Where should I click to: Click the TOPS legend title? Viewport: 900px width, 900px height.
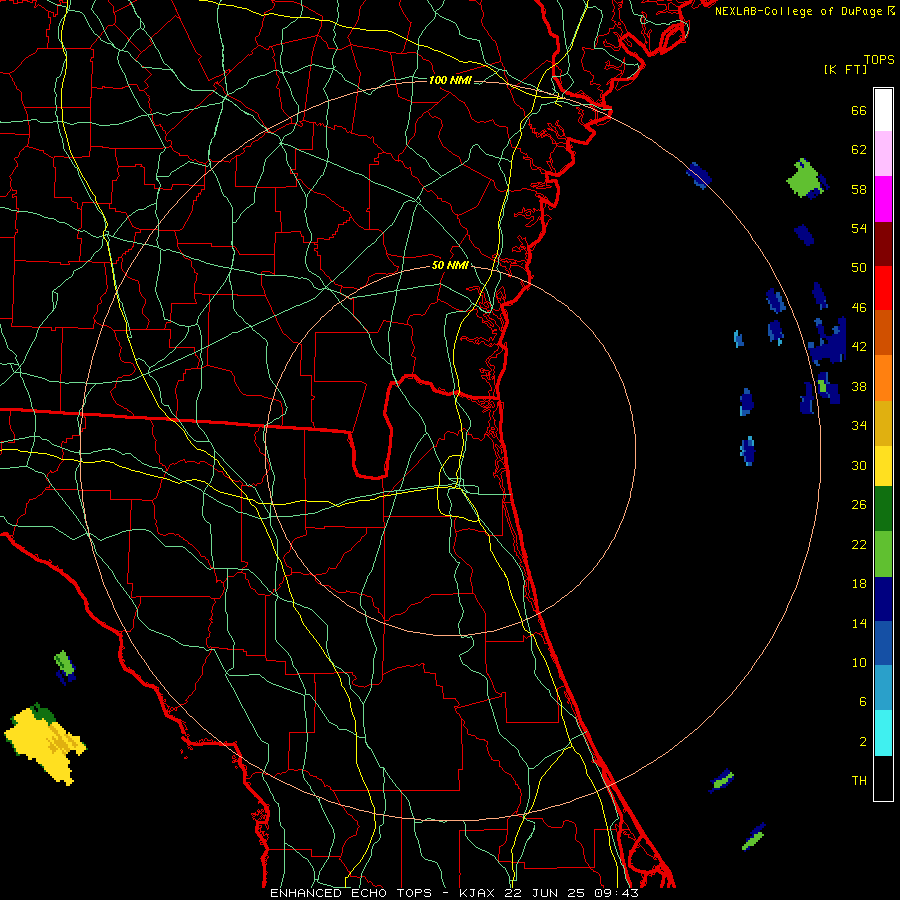coord(879,60)
